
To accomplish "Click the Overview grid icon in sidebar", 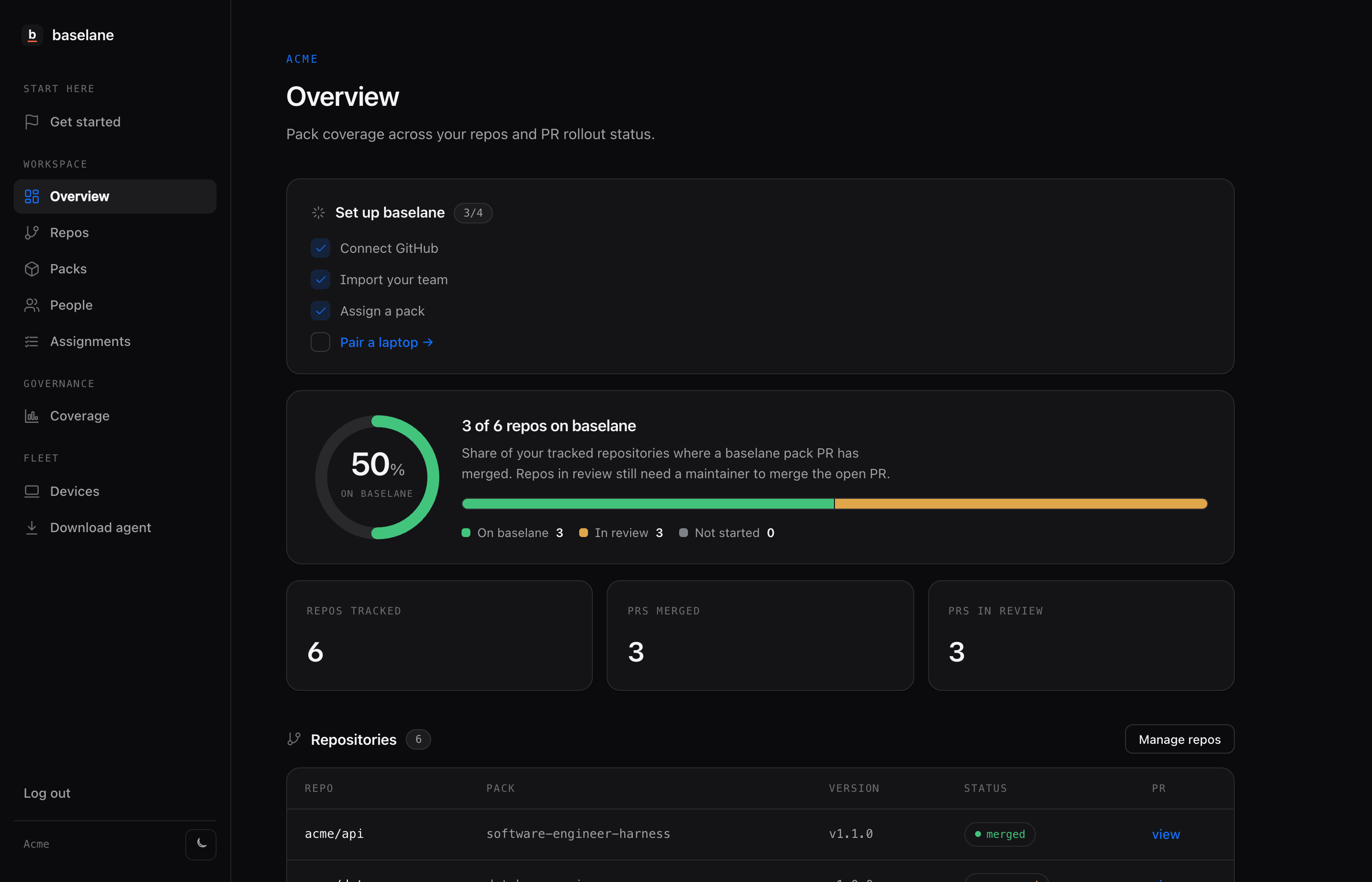I will [31, 196].
